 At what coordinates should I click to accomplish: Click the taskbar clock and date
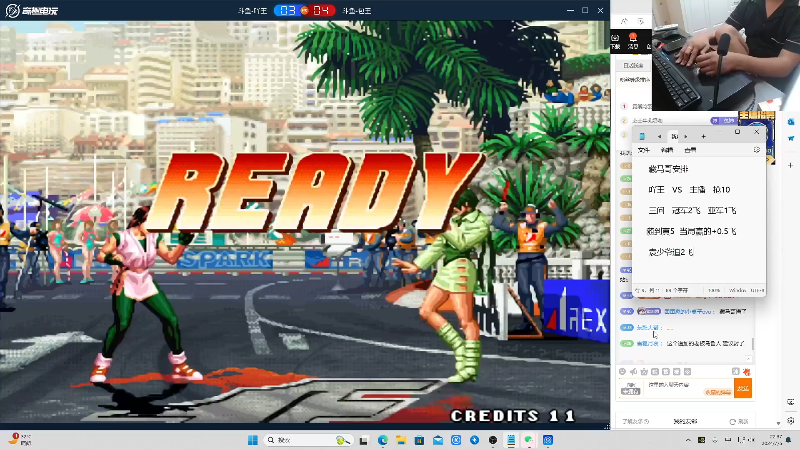(x=774, y=440)
